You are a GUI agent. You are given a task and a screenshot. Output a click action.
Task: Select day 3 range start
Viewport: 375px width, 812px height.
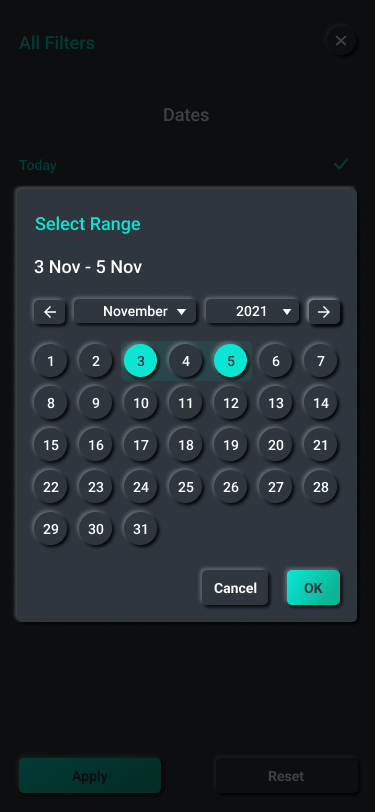click(140, 361)
